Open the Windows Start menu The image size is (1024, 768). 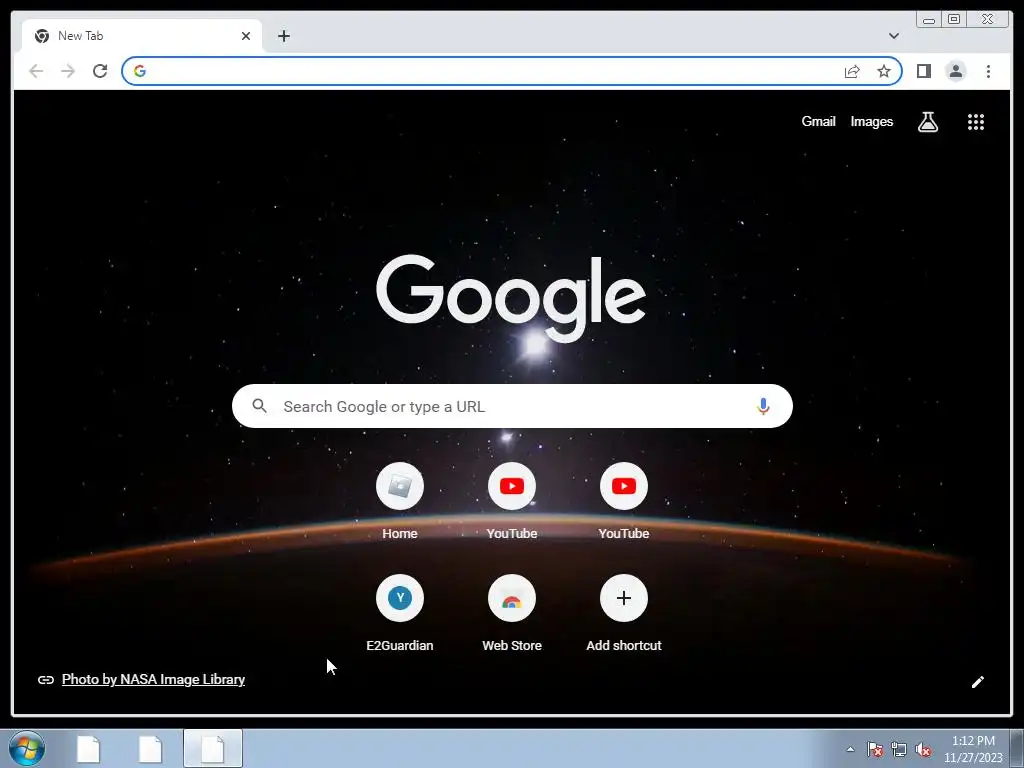[27, 748]
